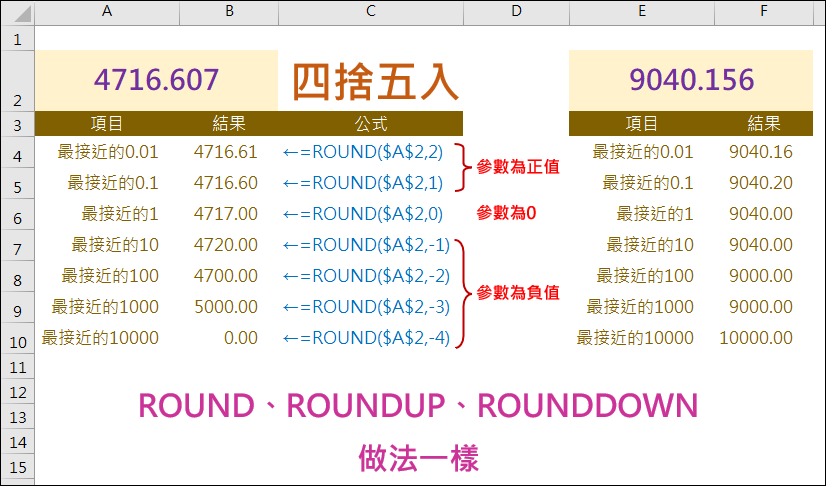826x486 pixels.
Task: Select row 11 header
Action: (x=18, y=367)
